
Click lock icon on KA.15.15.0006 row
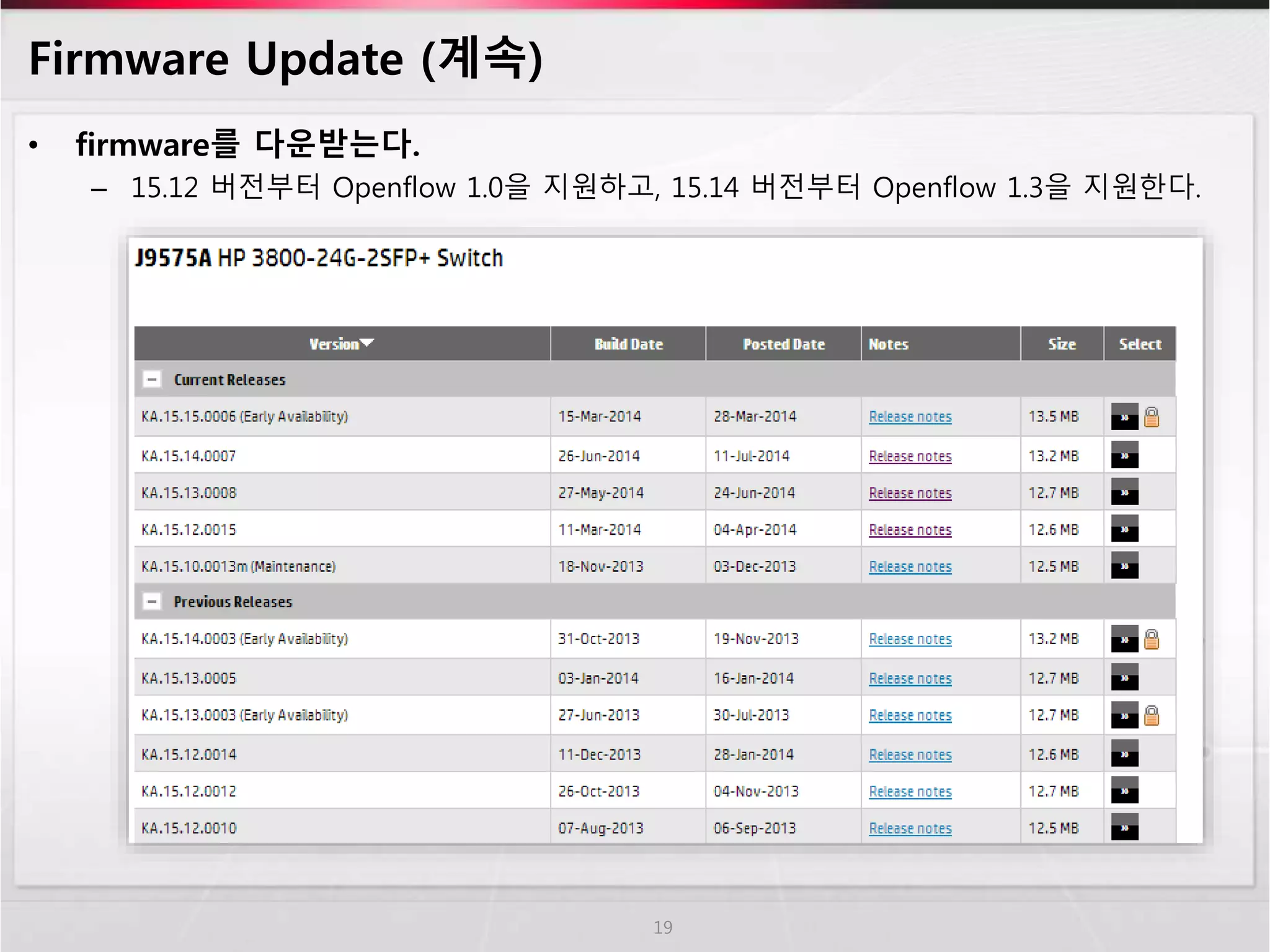[x=1152, y=417]
